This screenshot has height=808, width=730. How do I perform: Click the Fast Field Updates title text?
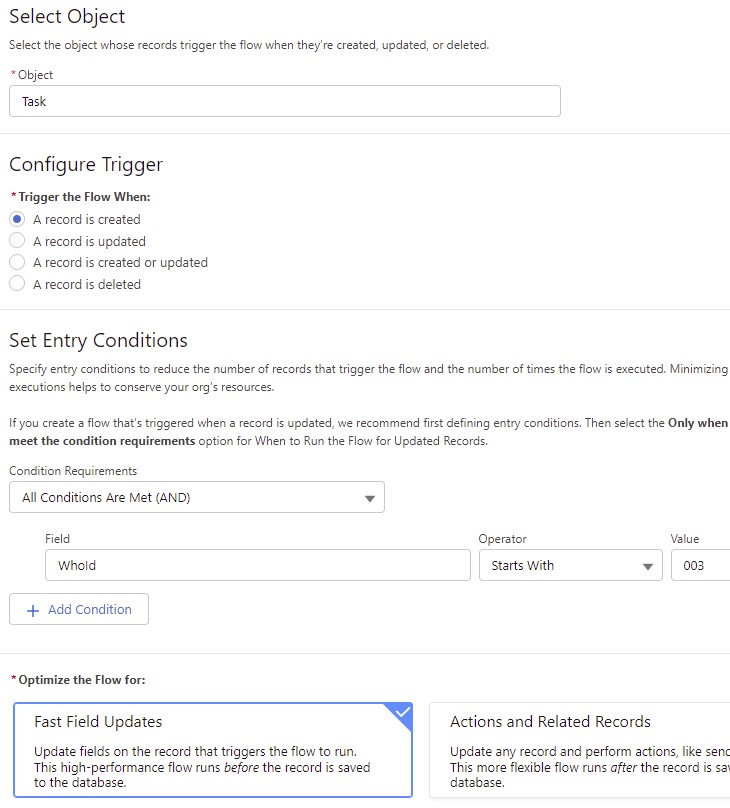click(x=98, y=721)
